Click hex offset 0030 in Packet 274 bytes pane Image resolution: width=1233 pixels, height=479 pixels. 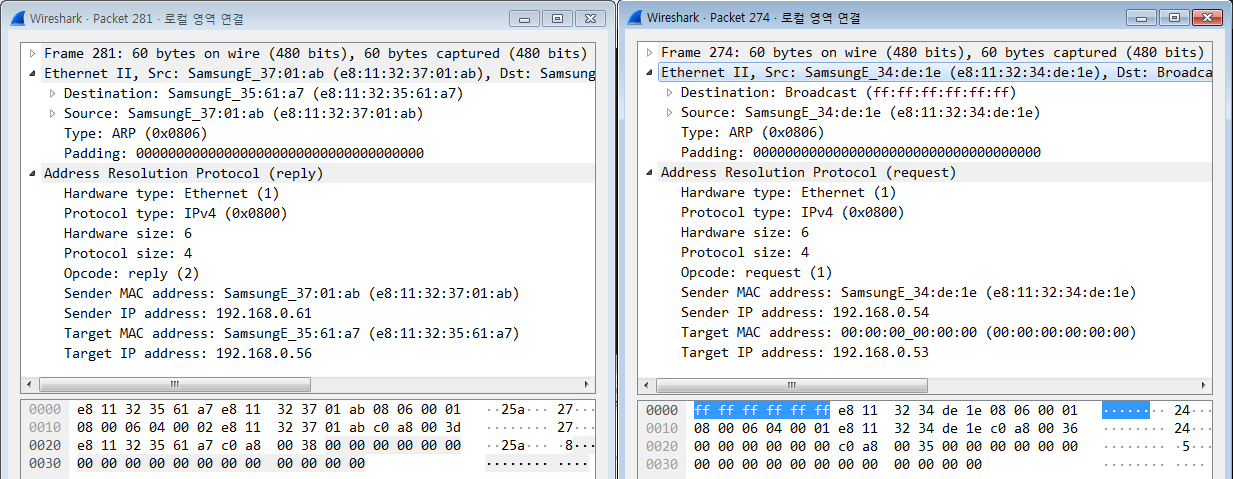tap(663, 464)
